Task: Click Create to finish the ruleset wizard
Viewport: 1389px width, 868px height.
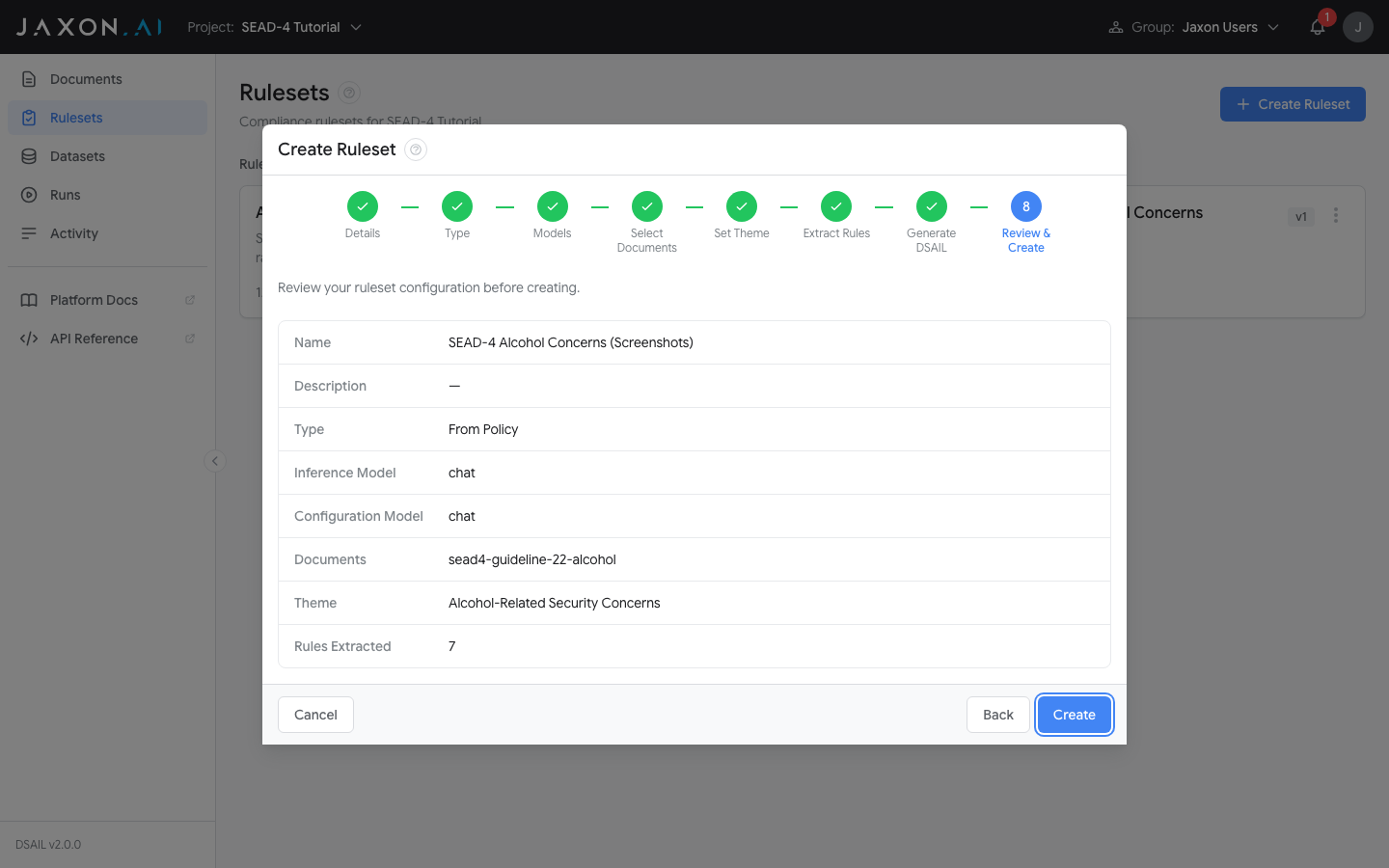Action: pos(1074,715)
